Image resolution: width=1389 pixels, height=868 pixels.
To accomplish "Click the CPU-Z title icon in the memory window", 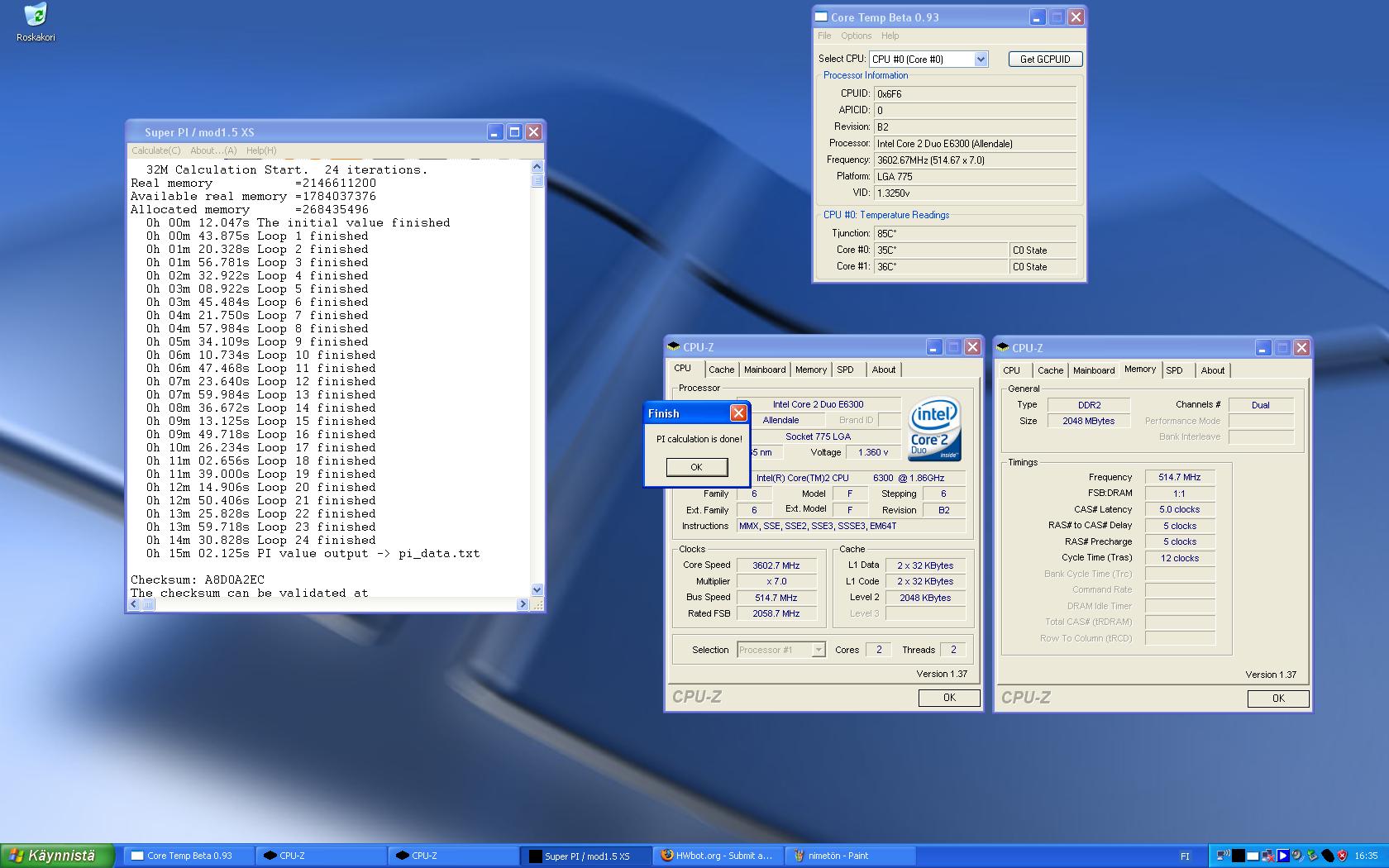I will pos(1003,347).
